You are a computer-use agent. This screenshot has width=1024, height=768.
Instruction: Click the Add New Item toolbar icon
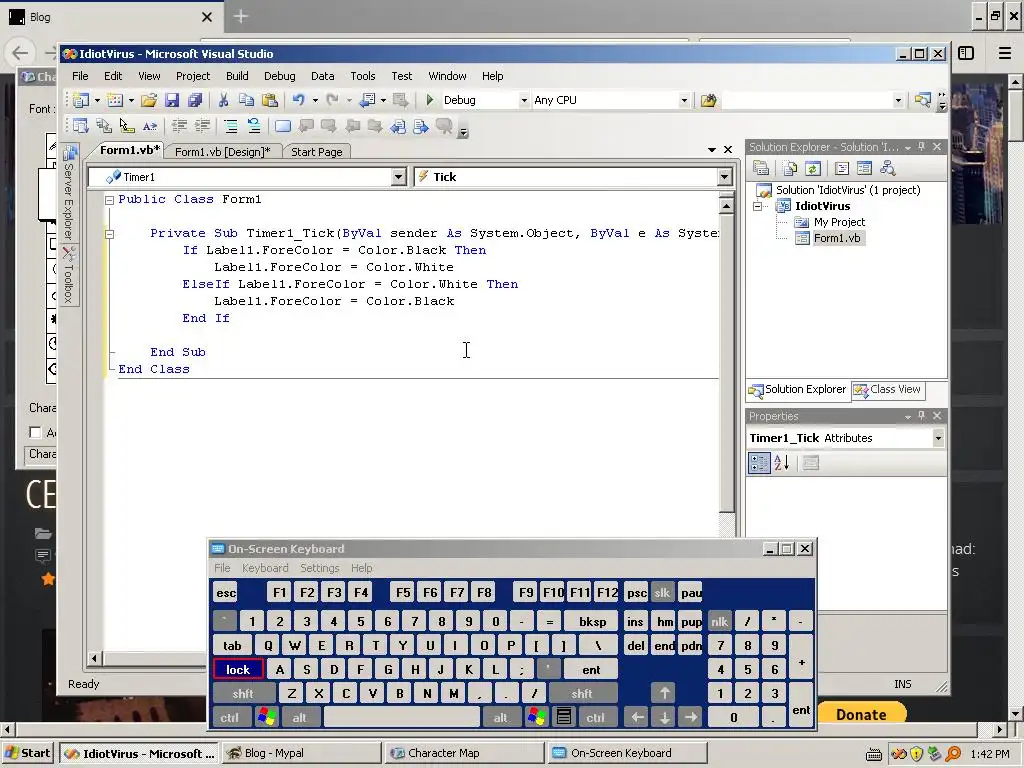pyautogui.click(x=115, y=100)
